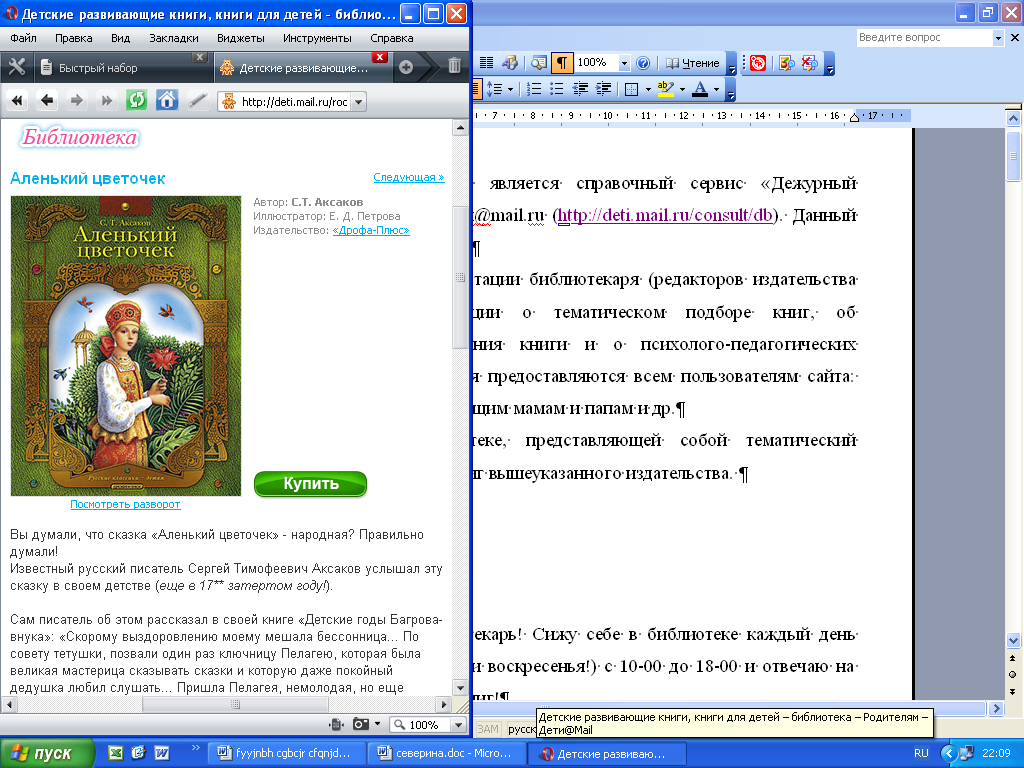The width and height of the screenshot is (1024, 768).
Task: Open the deti.mail.ru/consult/db hyperlink in Word
Action: tap(665, 215)
